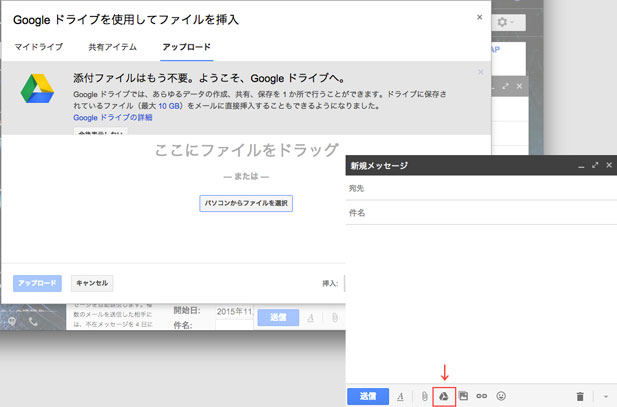Image resolution: width=617 pixels, height=407 pixels.
Task: Open formatting options in New Message toolbar
Action: [x=401, y=396]
